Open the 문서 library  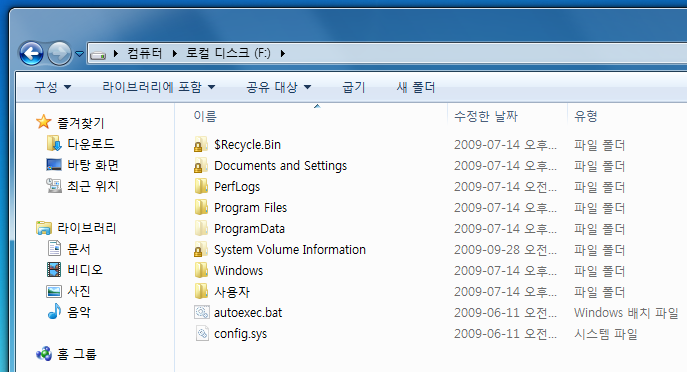point(79,249)
